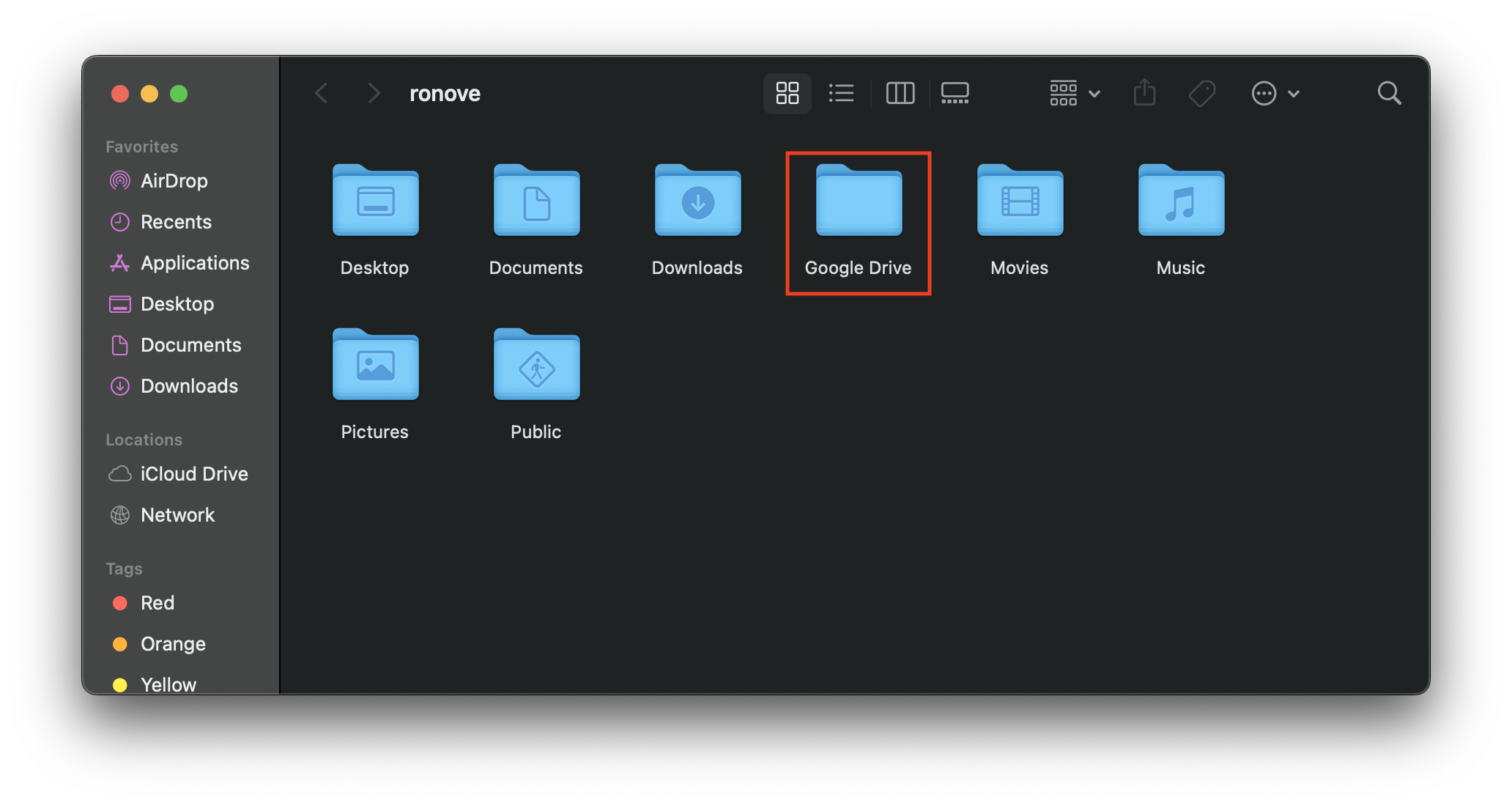Click the Forward navigation arrow

pyautogui.click(x=374, y=93)
